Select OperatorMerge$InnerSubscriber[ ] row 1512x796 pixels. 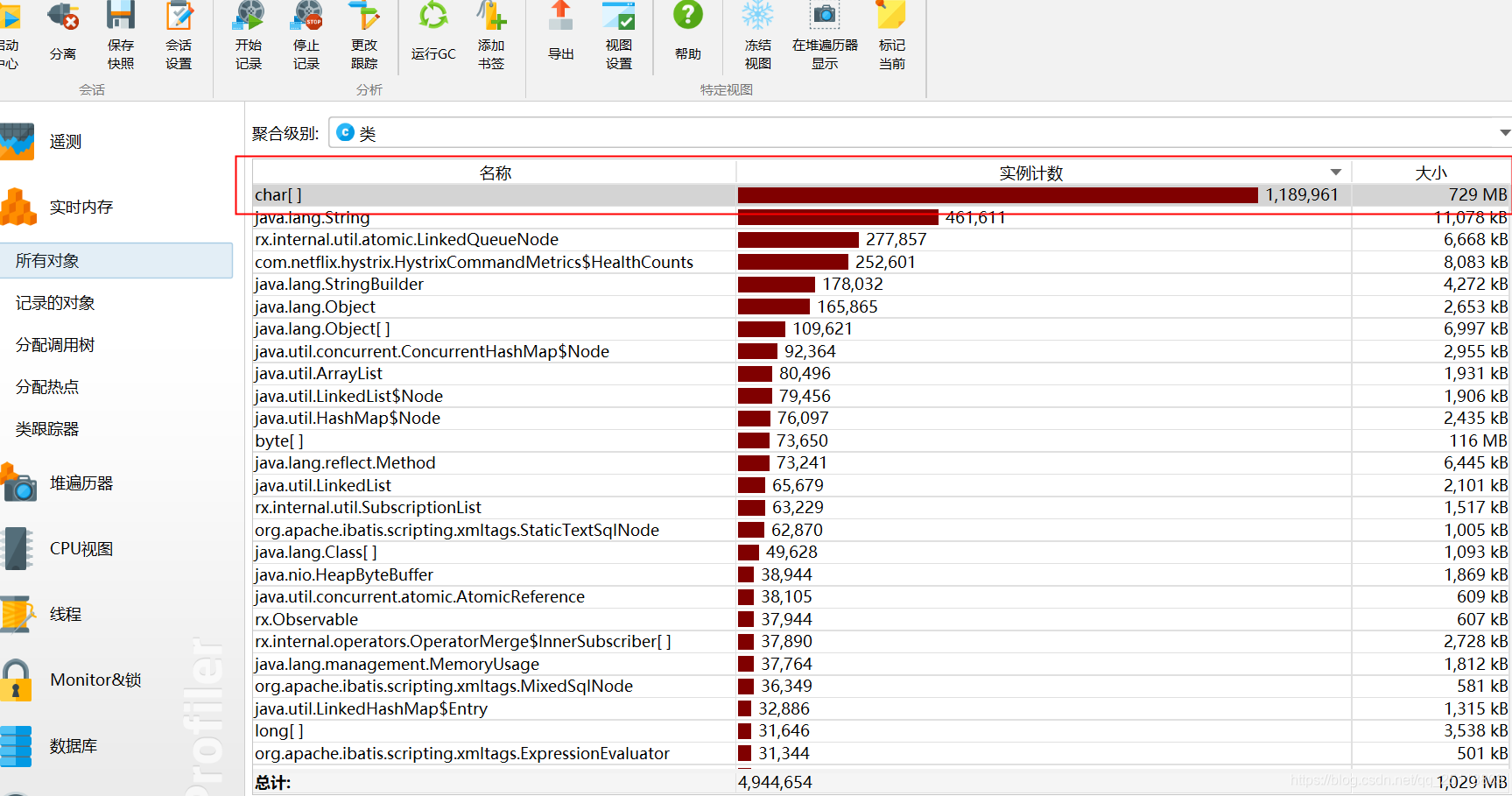click(883, 641)
